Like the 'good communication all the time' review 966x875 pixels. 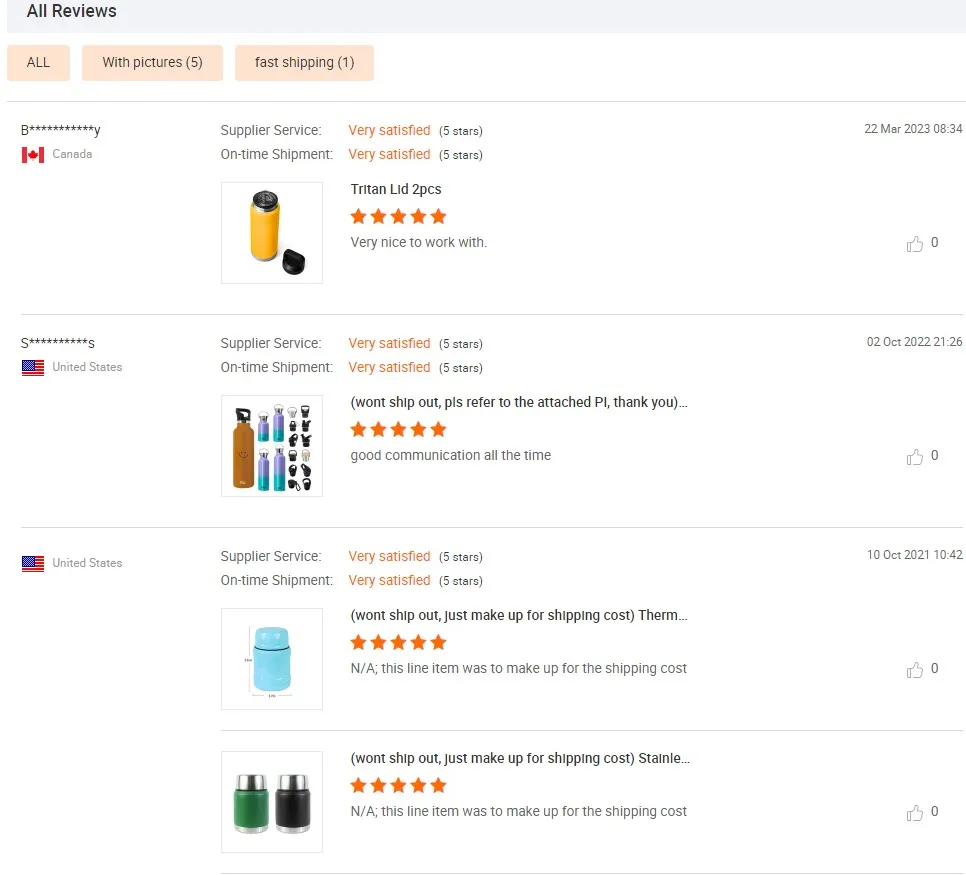914,456
